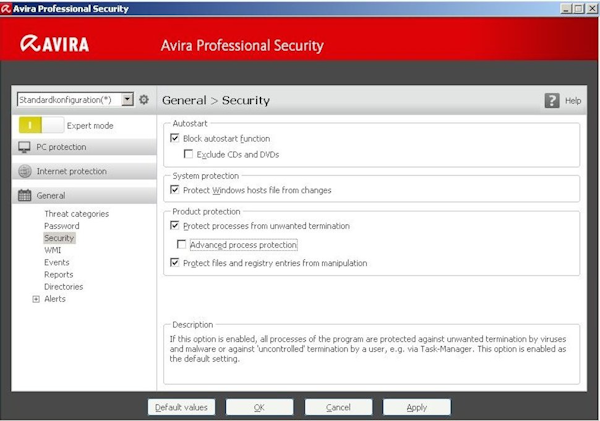Open the Password settings item
Screen dimensions: 600x421
[61, 226]
